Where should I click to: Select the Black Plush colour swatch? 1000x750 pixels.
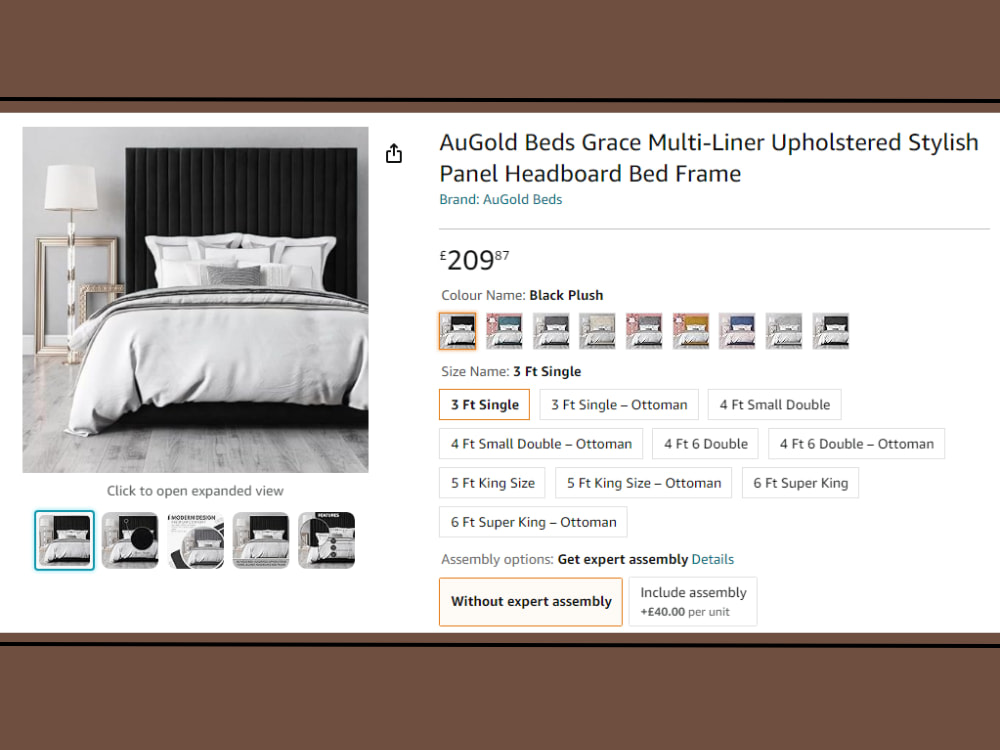pyautogui.click(x=458, y=331)
